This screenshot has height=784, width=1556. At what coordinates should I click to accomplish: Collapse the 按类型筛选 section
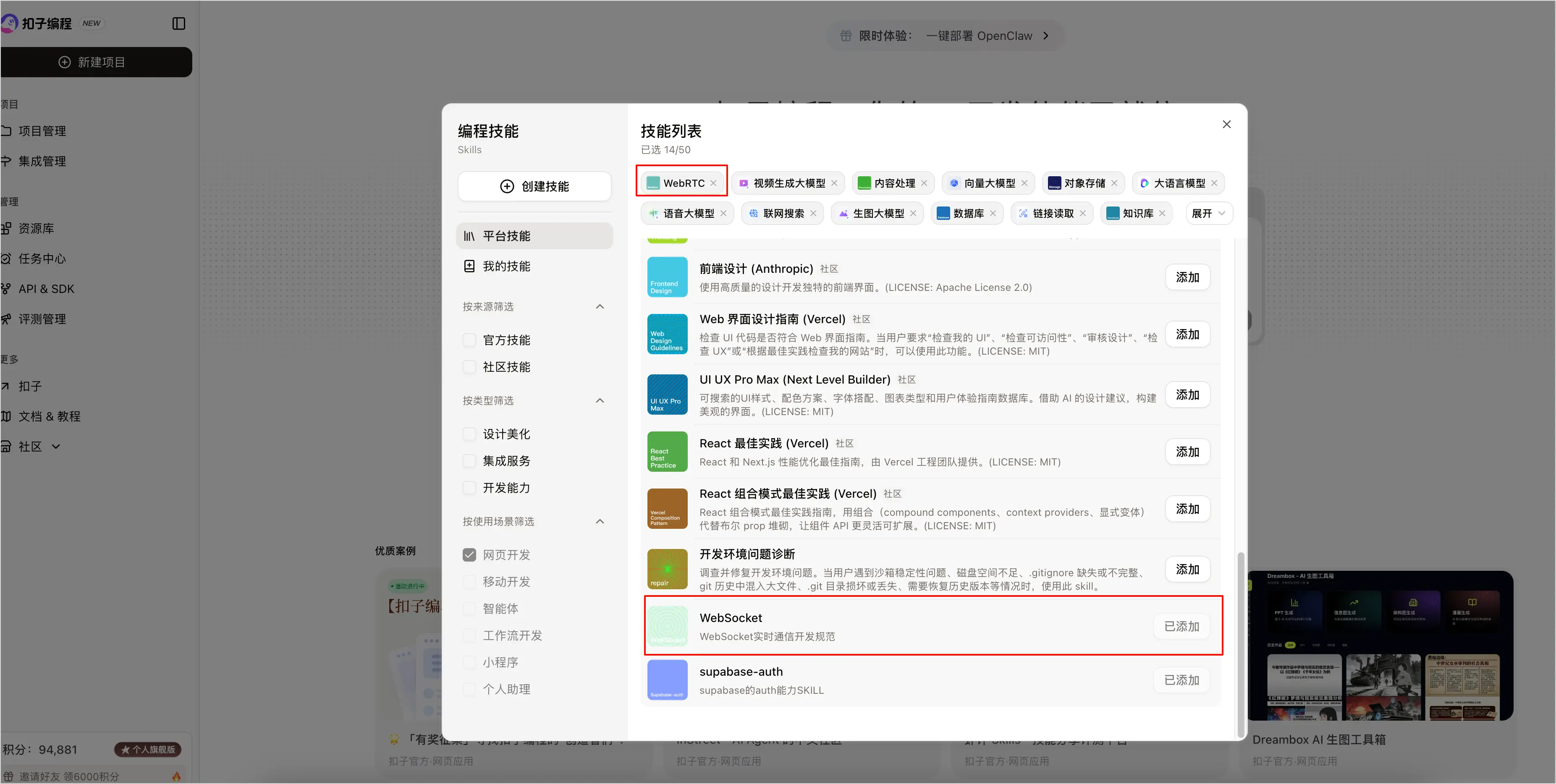[x=600, y=400]
